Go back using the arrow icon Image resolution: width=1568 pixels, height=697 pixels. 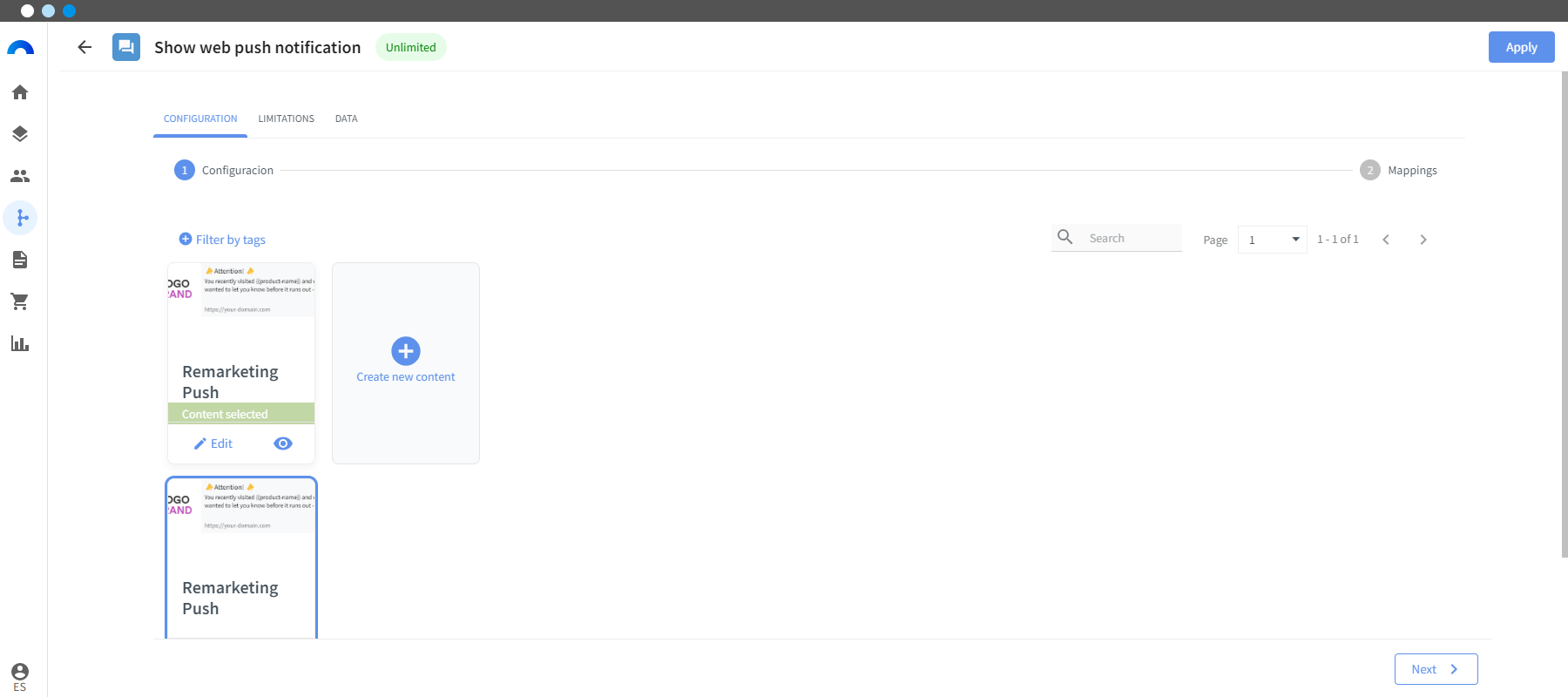click(x=84, y=47)
